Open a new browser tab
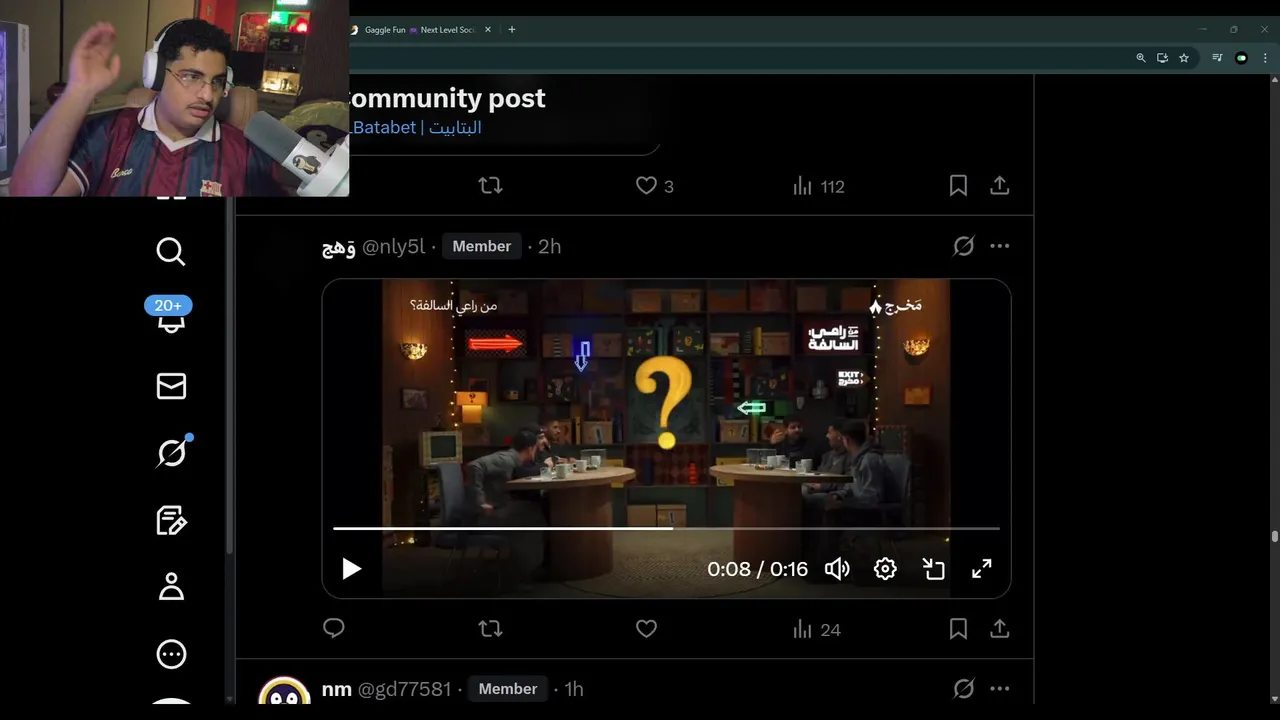The width and height of the screenshot is (1280, 720). click(512, 30)
